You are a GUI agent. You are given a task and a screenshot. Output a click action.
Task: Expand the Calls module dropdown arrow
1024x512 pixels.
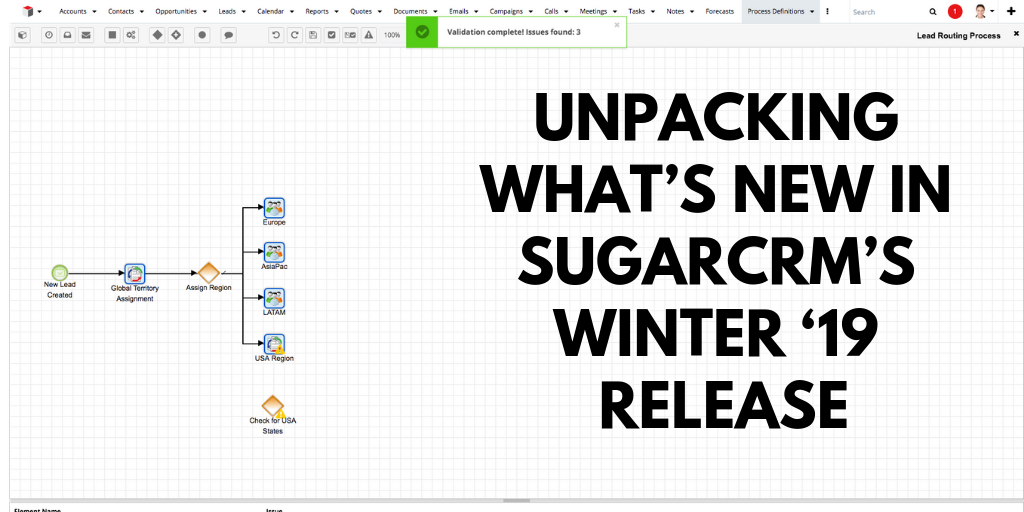pos(566,12)
